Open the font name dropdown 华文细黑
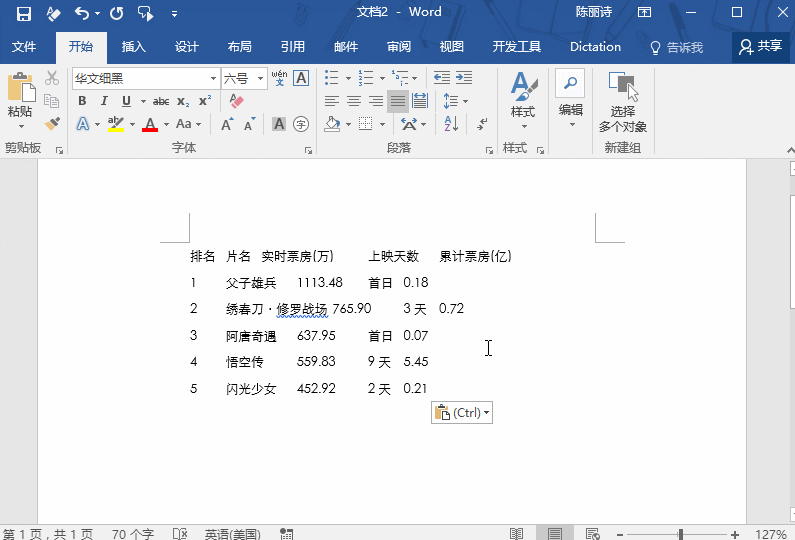This screenshot has width=795, height=540. (213, 79)
